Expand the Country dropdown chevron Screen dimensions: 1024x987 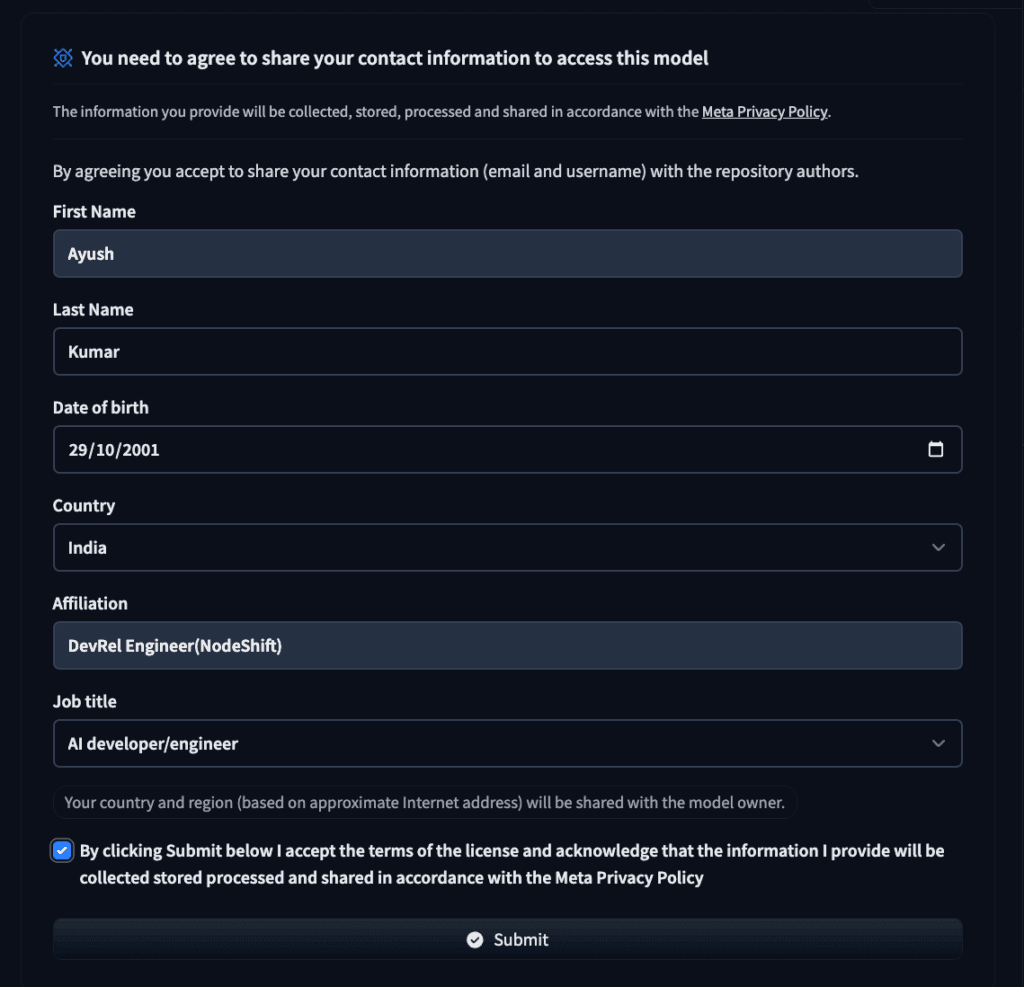click(938, 548)
